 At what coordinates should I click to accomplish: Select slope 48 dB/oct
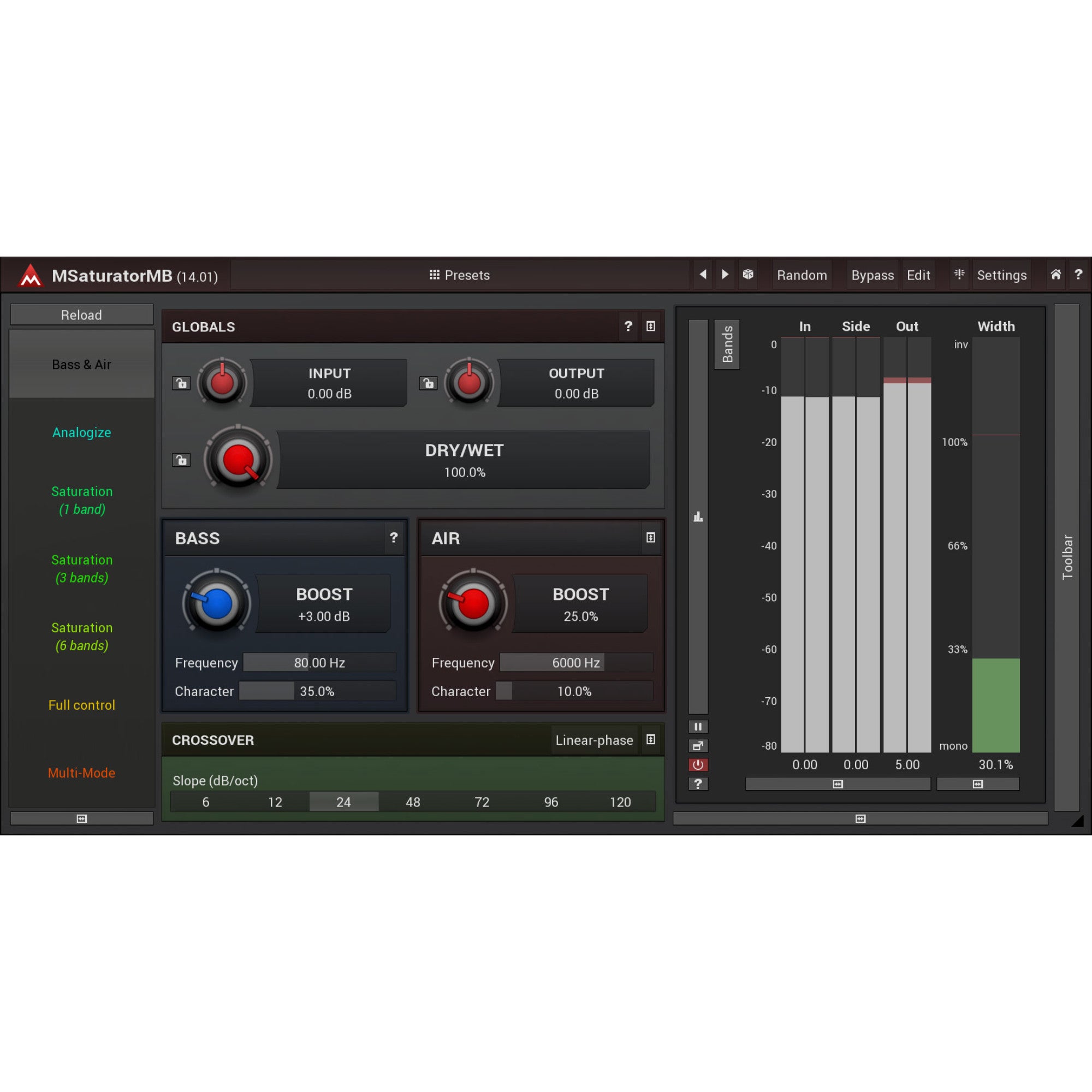413,802
